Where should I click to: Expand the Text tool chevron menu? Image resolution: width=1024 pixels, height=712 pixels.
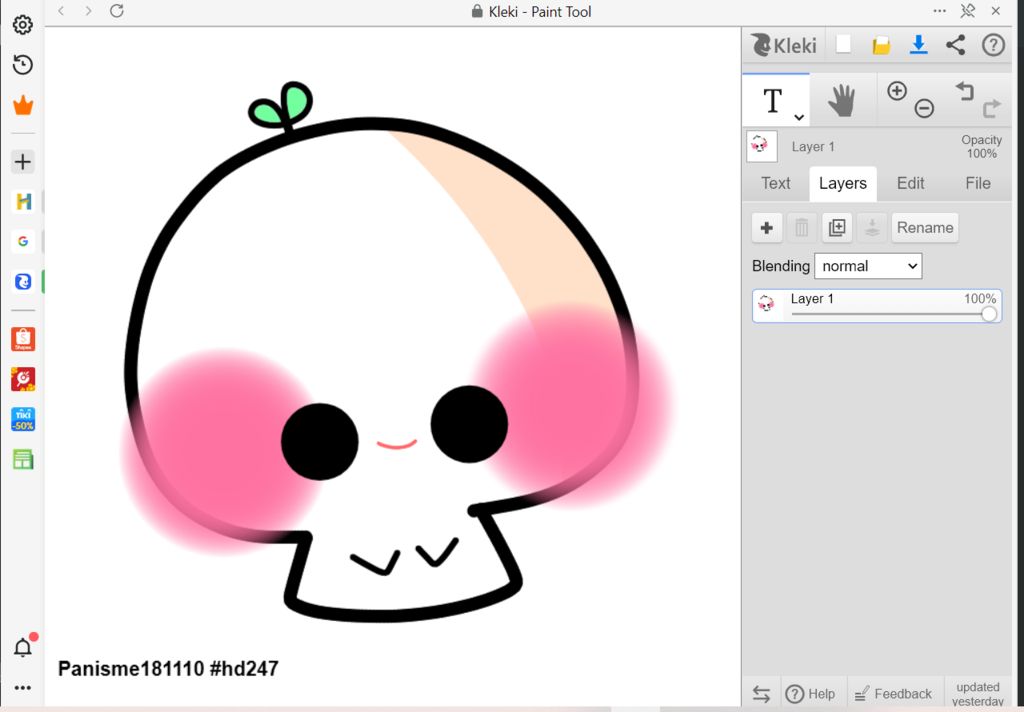(798, 117)
